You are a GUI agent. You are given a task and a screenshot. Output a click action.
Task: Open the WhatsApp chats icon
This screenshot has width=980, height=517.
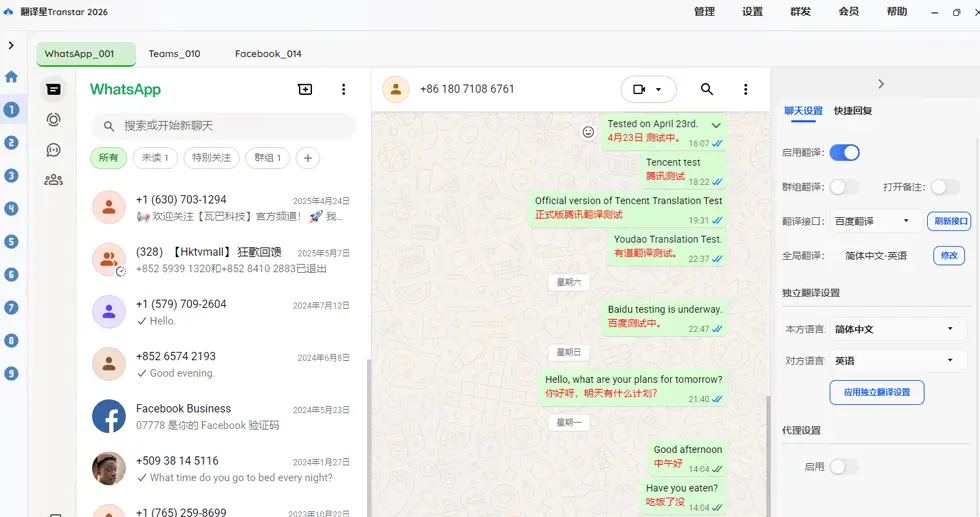(54, 89)
